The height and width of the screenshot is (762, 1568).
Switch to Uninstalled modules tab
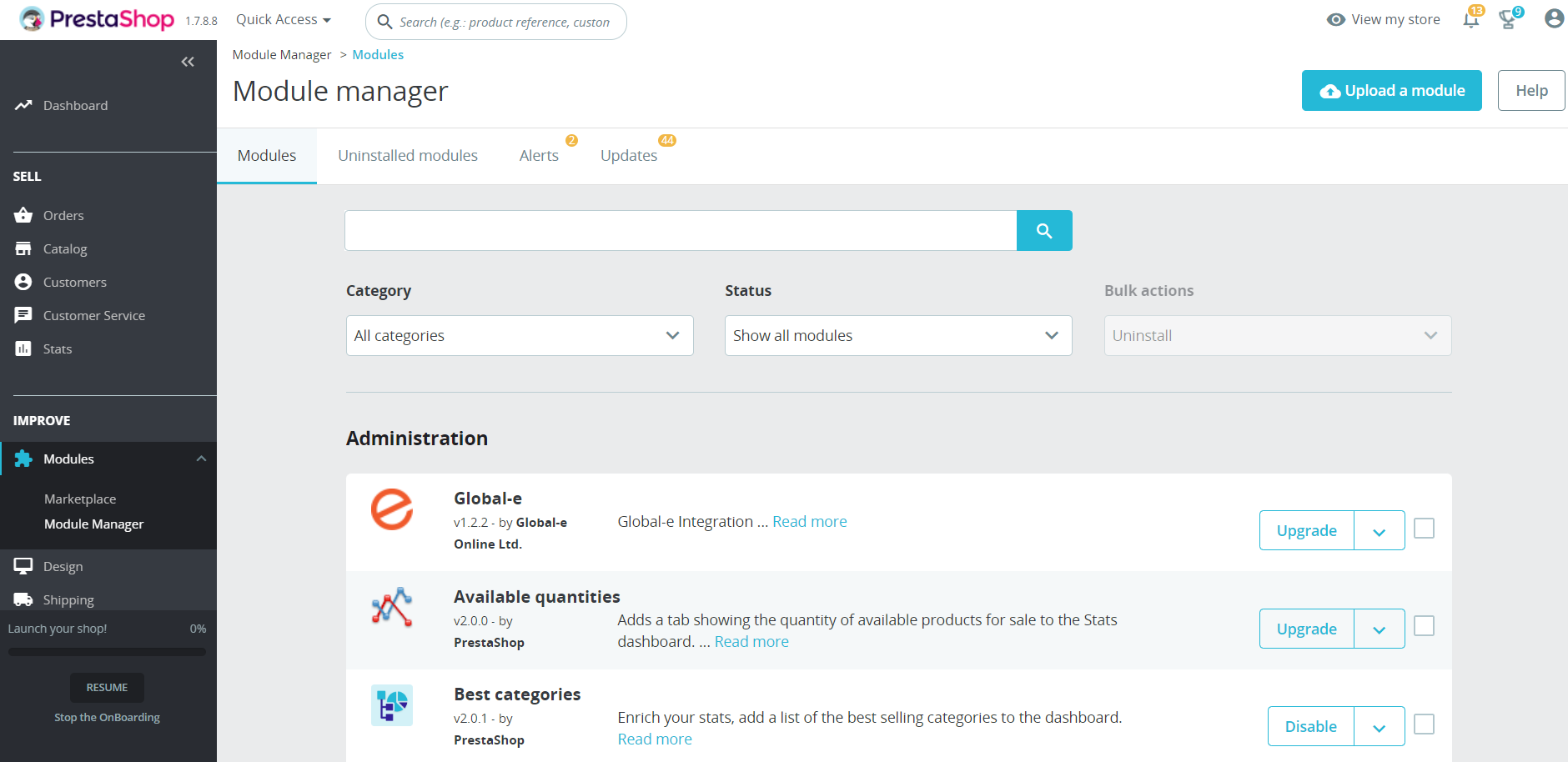[x=408, y=156]
